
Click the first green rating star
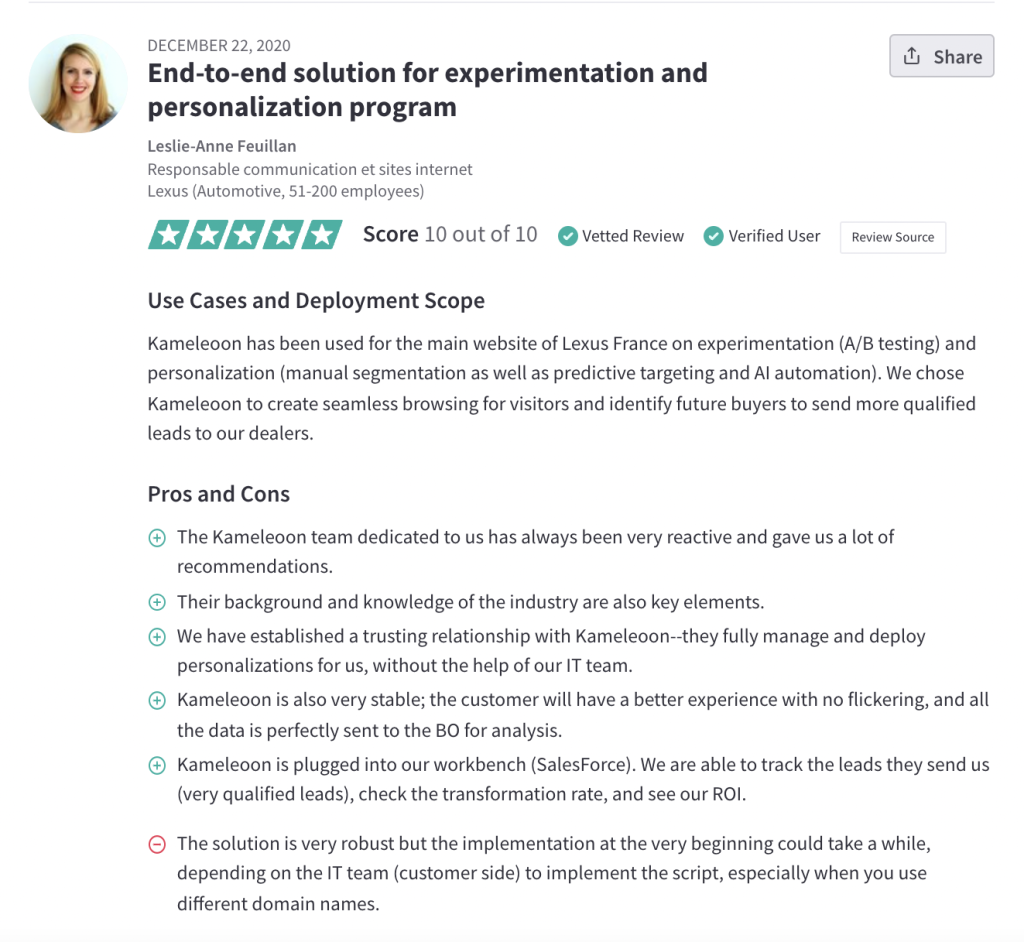[x=168, y=235]
